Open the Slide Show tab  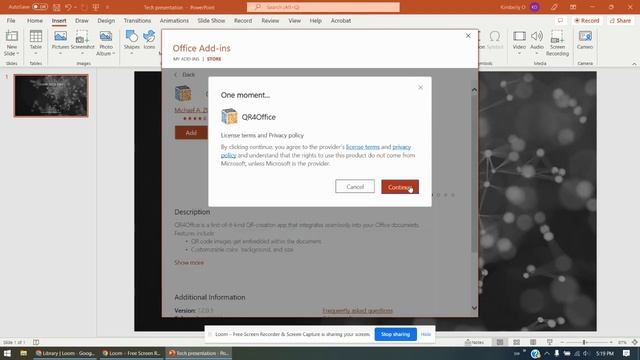[211, 20]
